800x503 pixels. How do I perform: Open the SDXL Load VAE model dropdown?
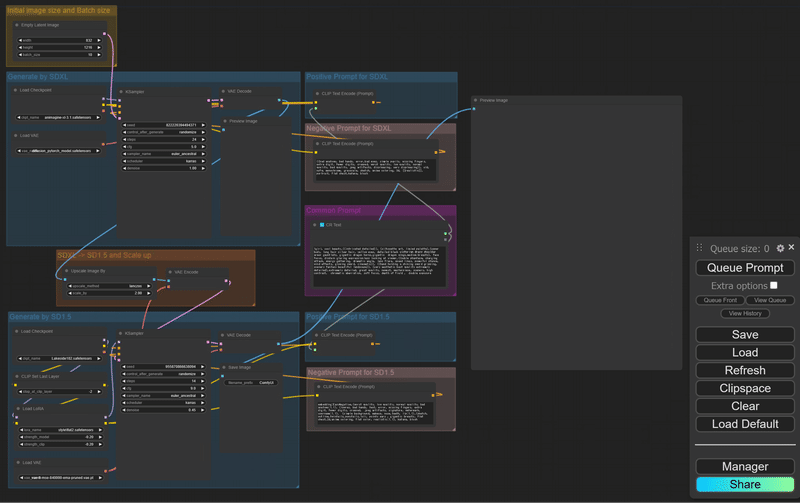59,151
